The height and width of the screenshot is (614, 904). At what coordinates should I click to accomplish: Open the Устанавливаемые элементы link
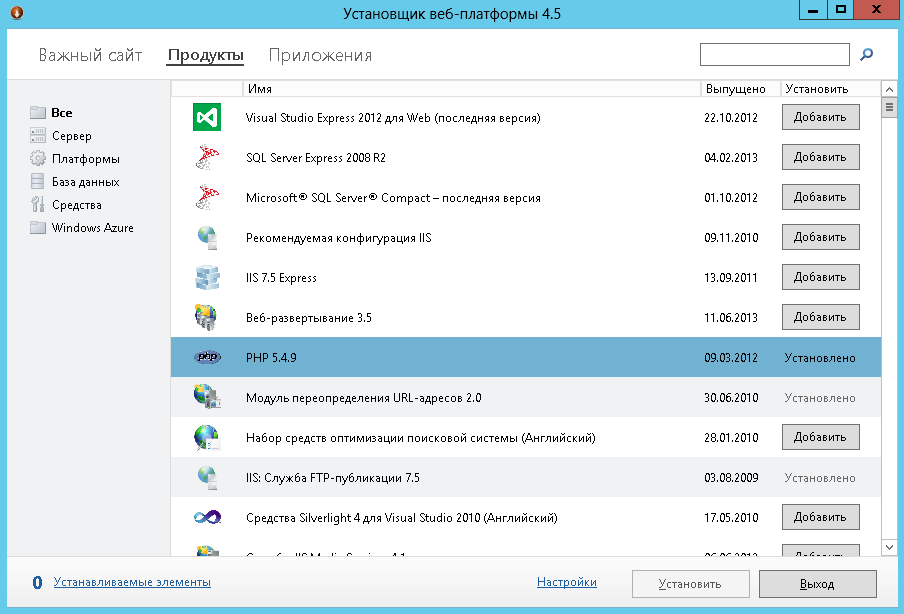132,582
